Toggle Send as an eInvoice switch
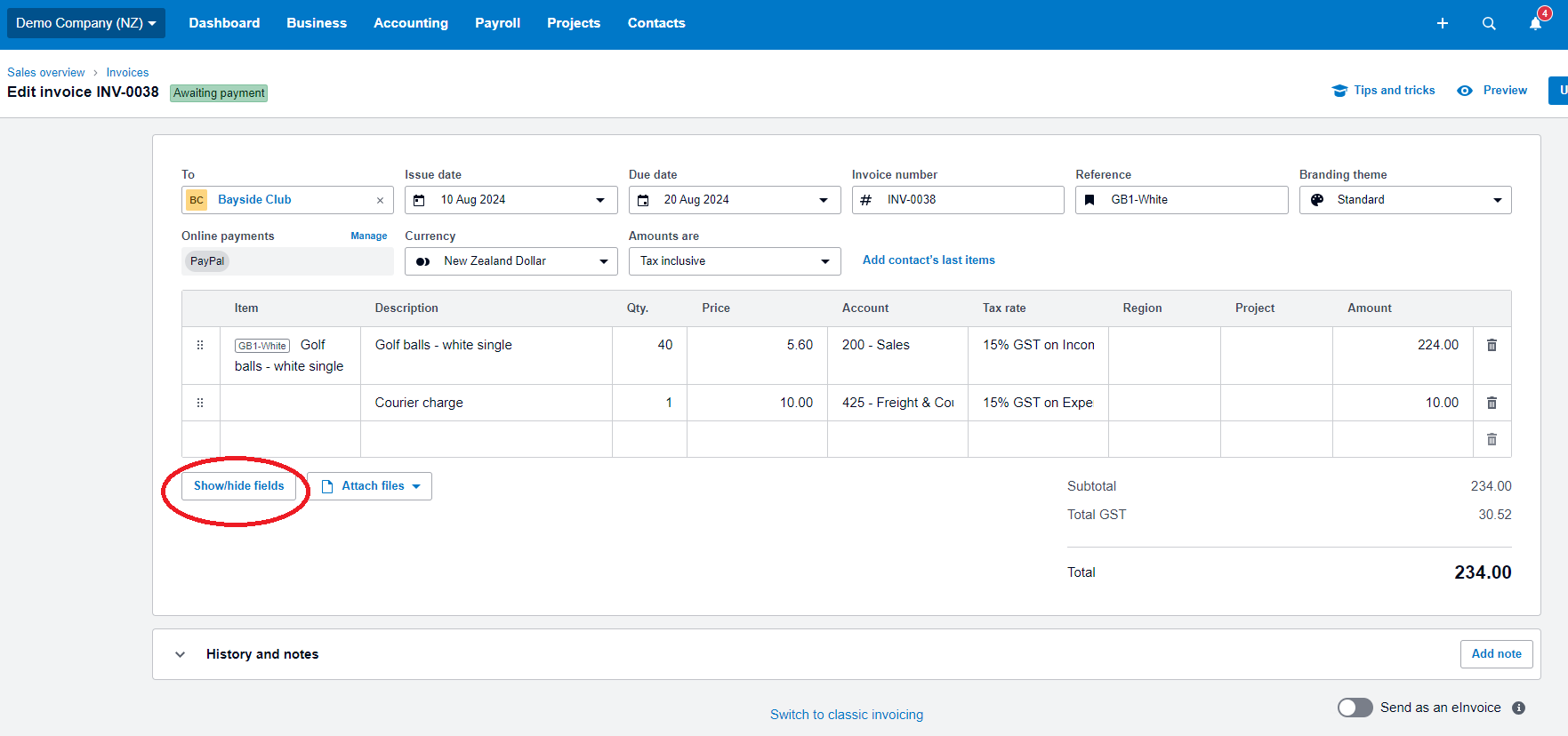Screen dimensions: 1568x736 click(1355, 708)
